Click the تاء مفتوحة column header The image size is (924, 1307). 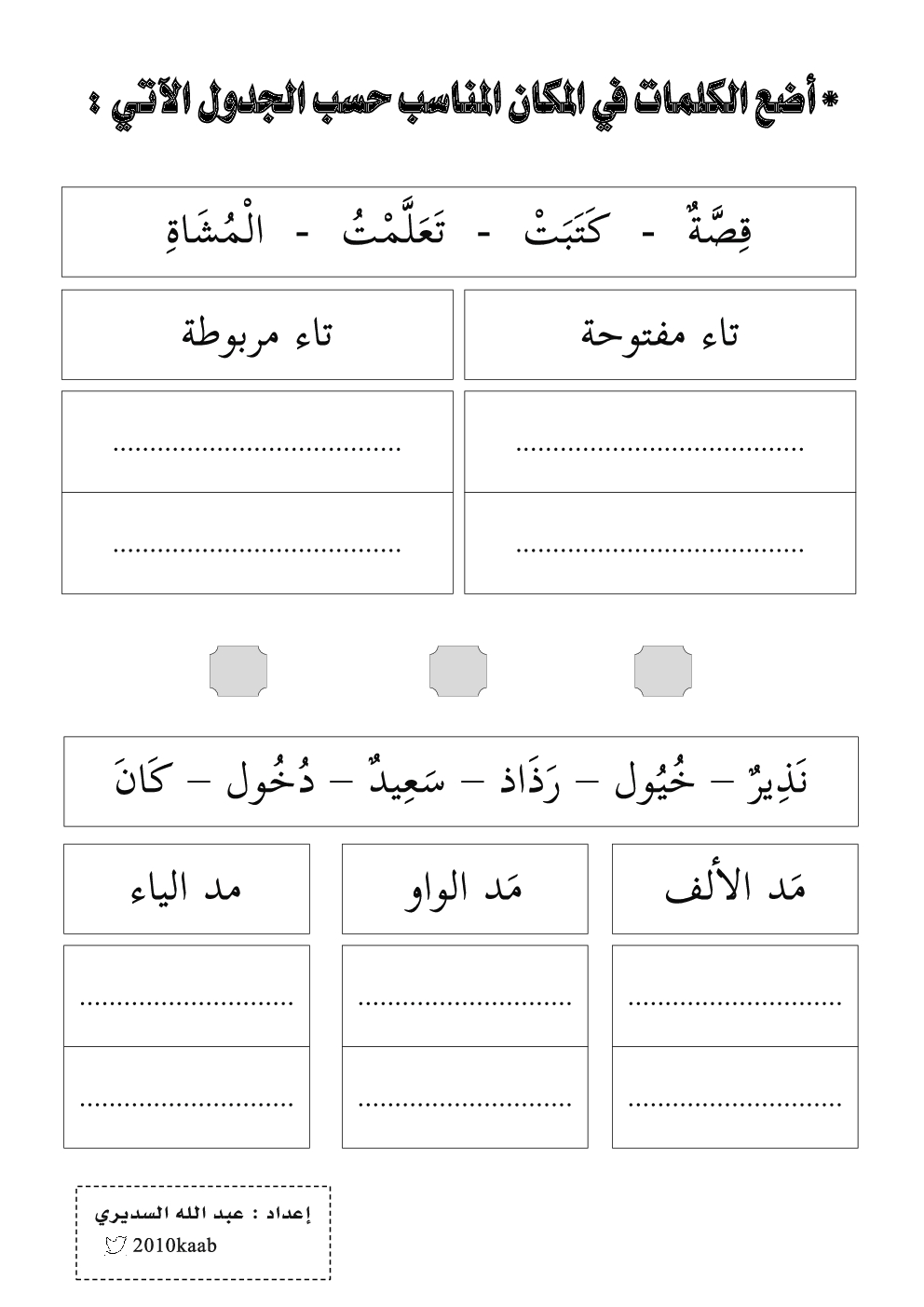(x=659, y=334)
